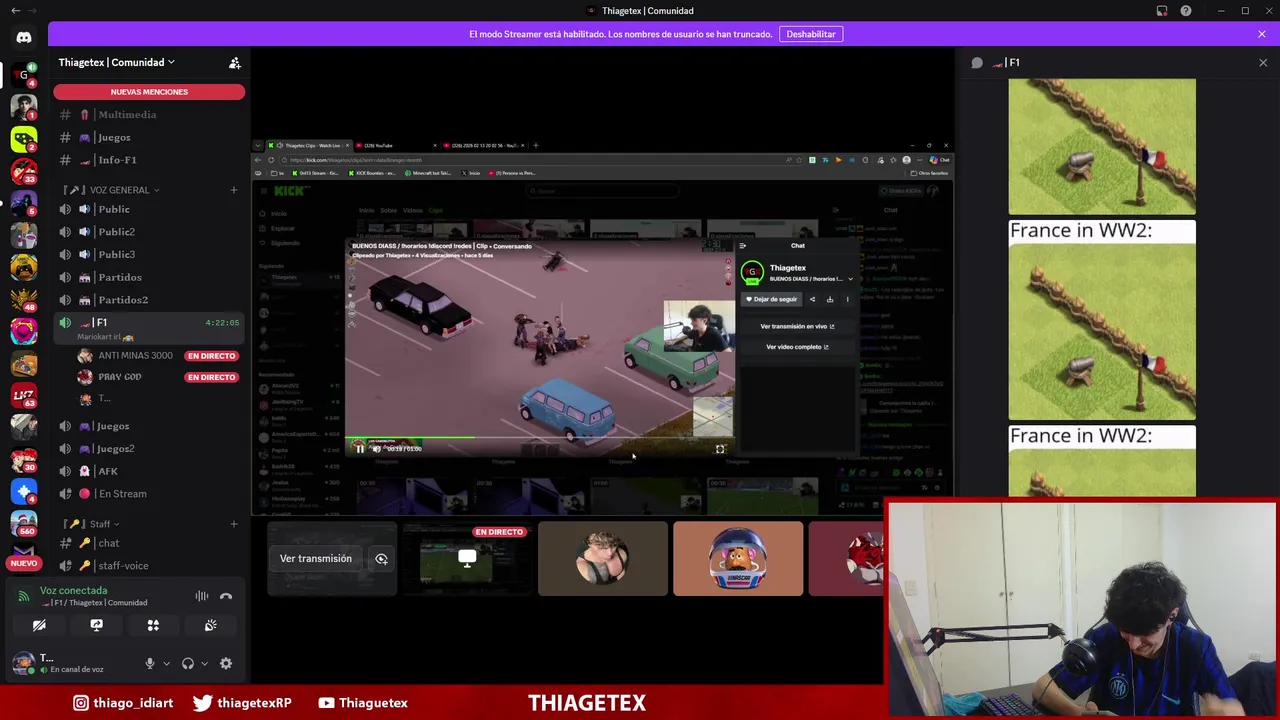Image resolution: width=1280 pixels, height=720 pixels.
Task: Open the server icon with badge 33
Action: (24, 171)
